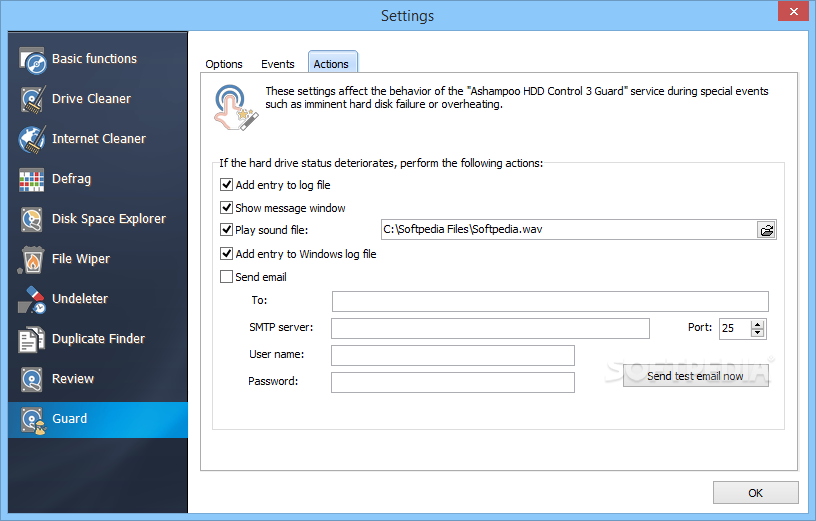Click the Review magnifier disk icon
Image resolution: width=816 pixels, height=521 pixels.
[x=32, y=379]
